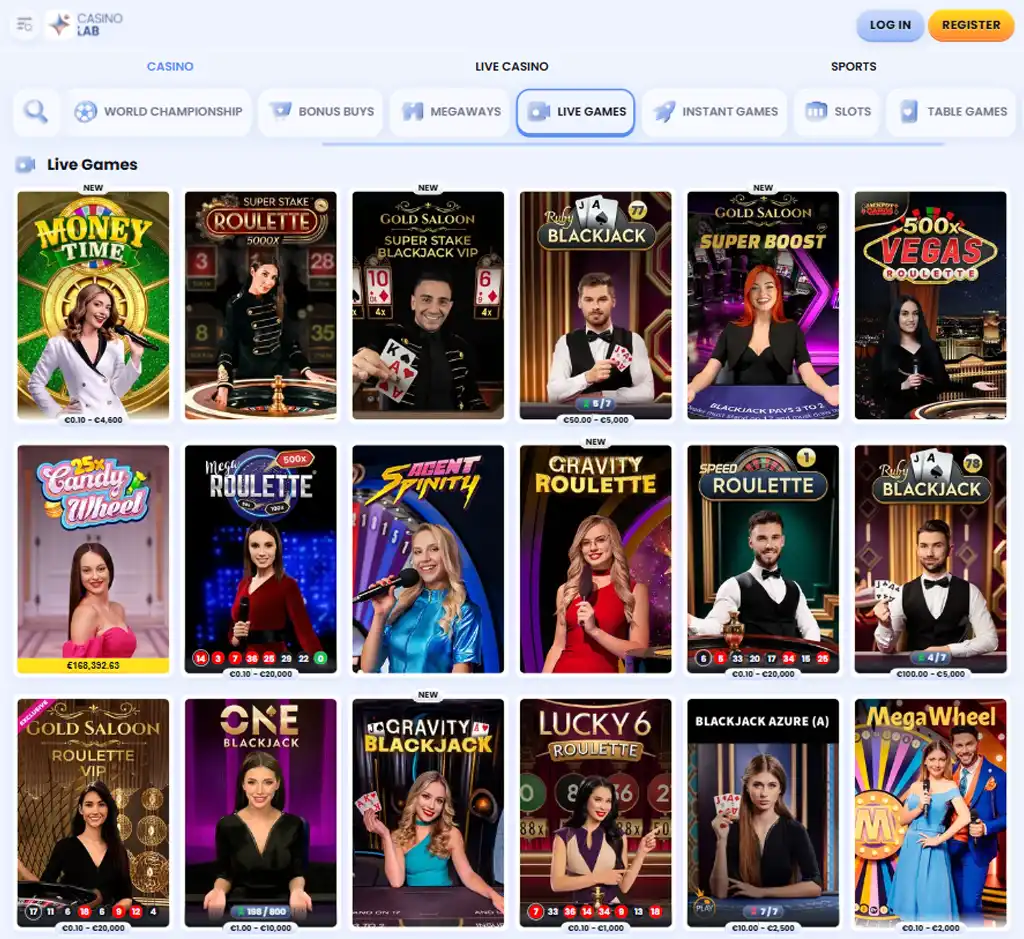The image size is (1024, 939).
Task: Open Ruby Blackjack 77 table
Action: point(596,304)
